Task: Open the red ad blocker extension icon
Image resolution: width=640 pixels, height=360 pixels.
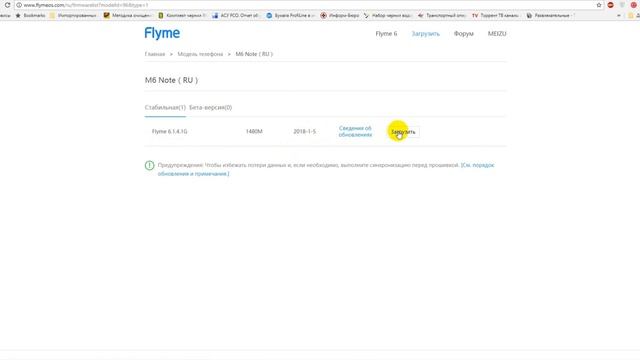Action: click(611, 5)
